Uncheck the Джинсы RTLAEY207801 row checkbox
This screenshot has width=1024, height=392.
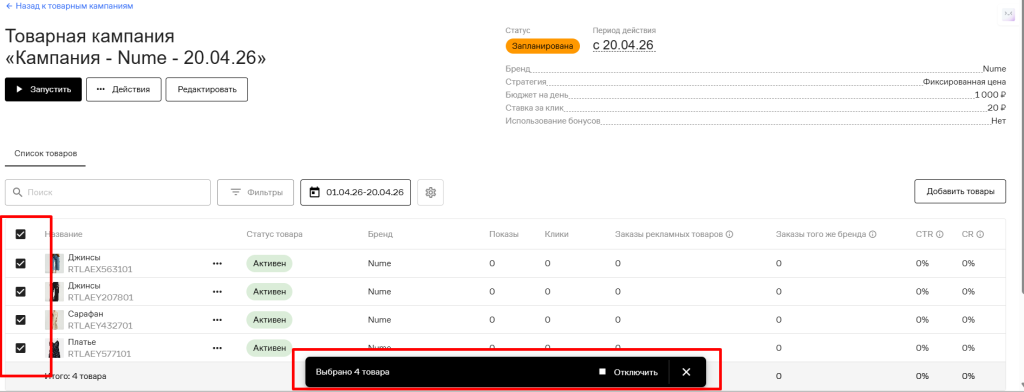coord(20,291)
